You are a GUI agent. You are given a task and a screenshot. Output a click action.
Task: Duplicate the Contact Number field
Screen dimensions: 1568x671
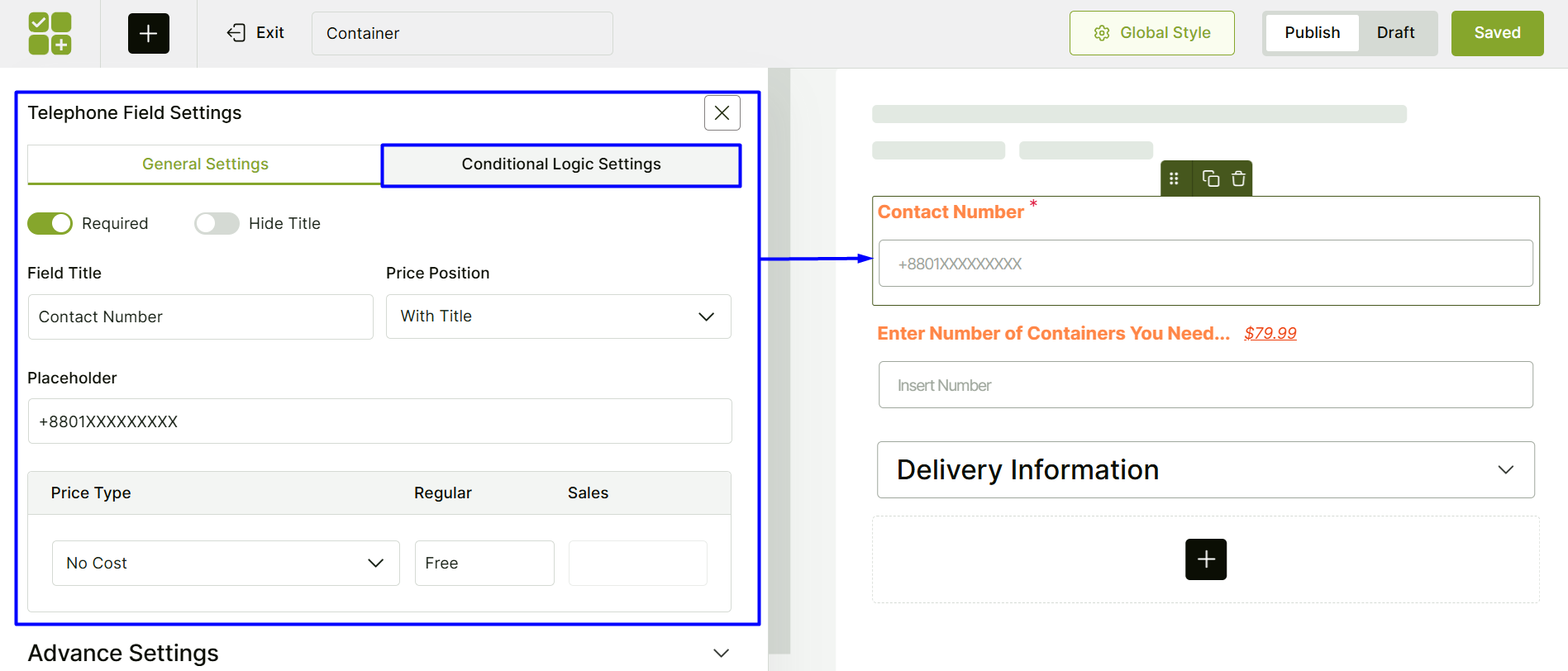(x=1211, y=178)
